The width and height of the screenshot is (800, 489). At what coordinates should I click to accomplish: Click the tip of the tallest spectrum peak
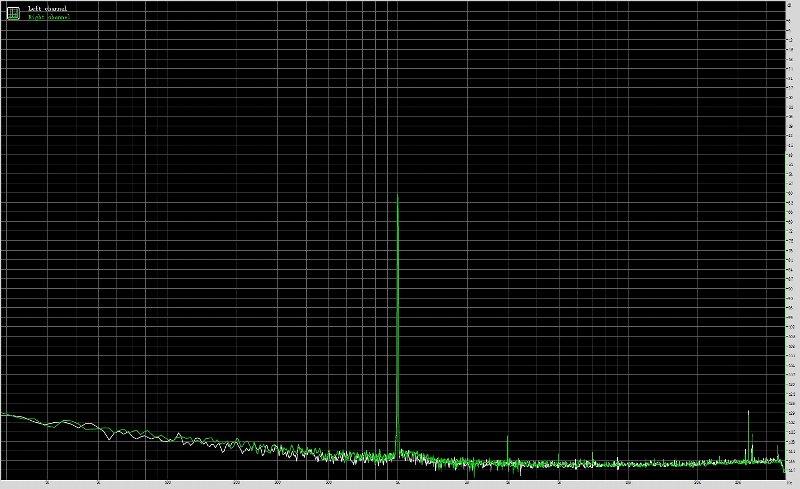tap(398, 195)
